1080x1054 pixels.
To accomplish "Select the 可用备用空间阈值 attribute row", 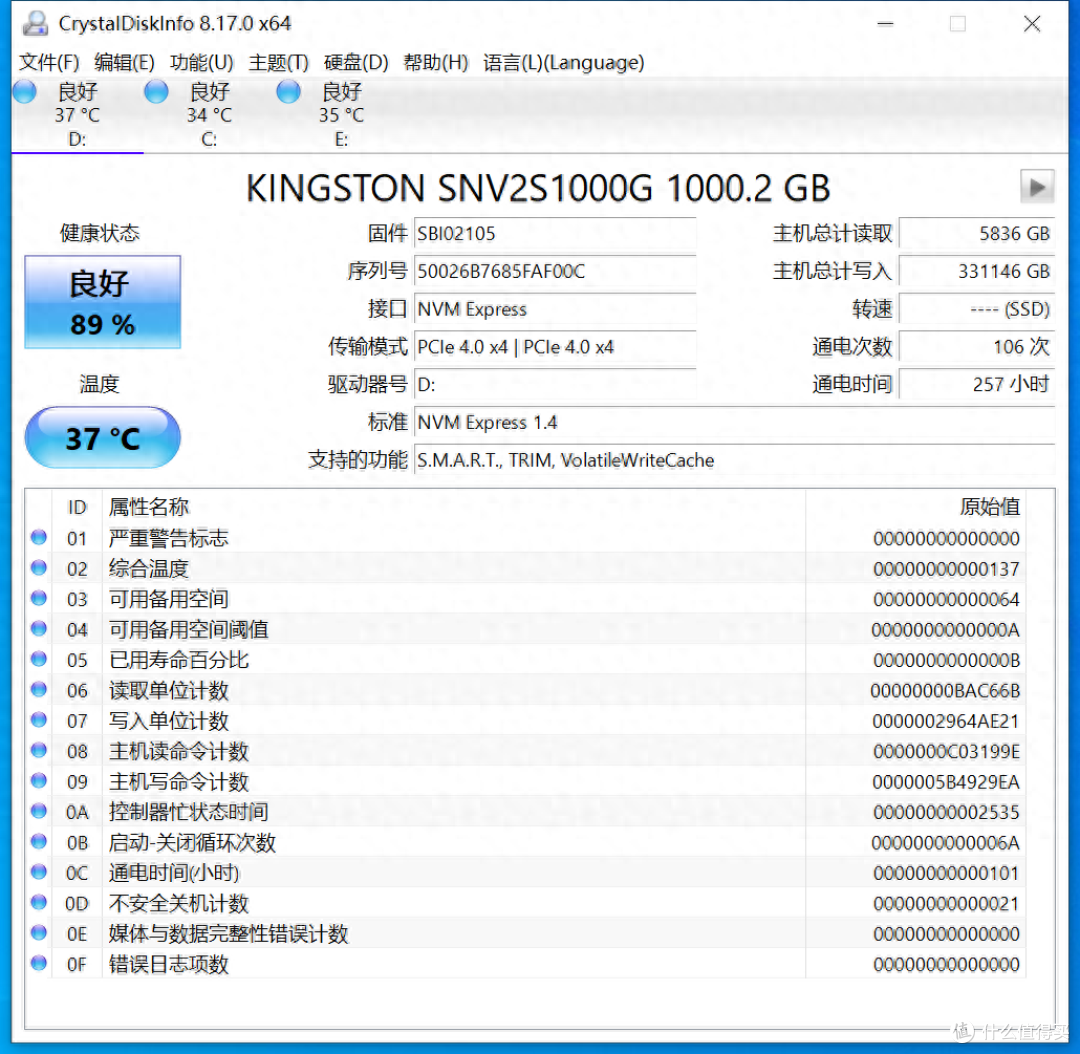I will pos(526,629).
